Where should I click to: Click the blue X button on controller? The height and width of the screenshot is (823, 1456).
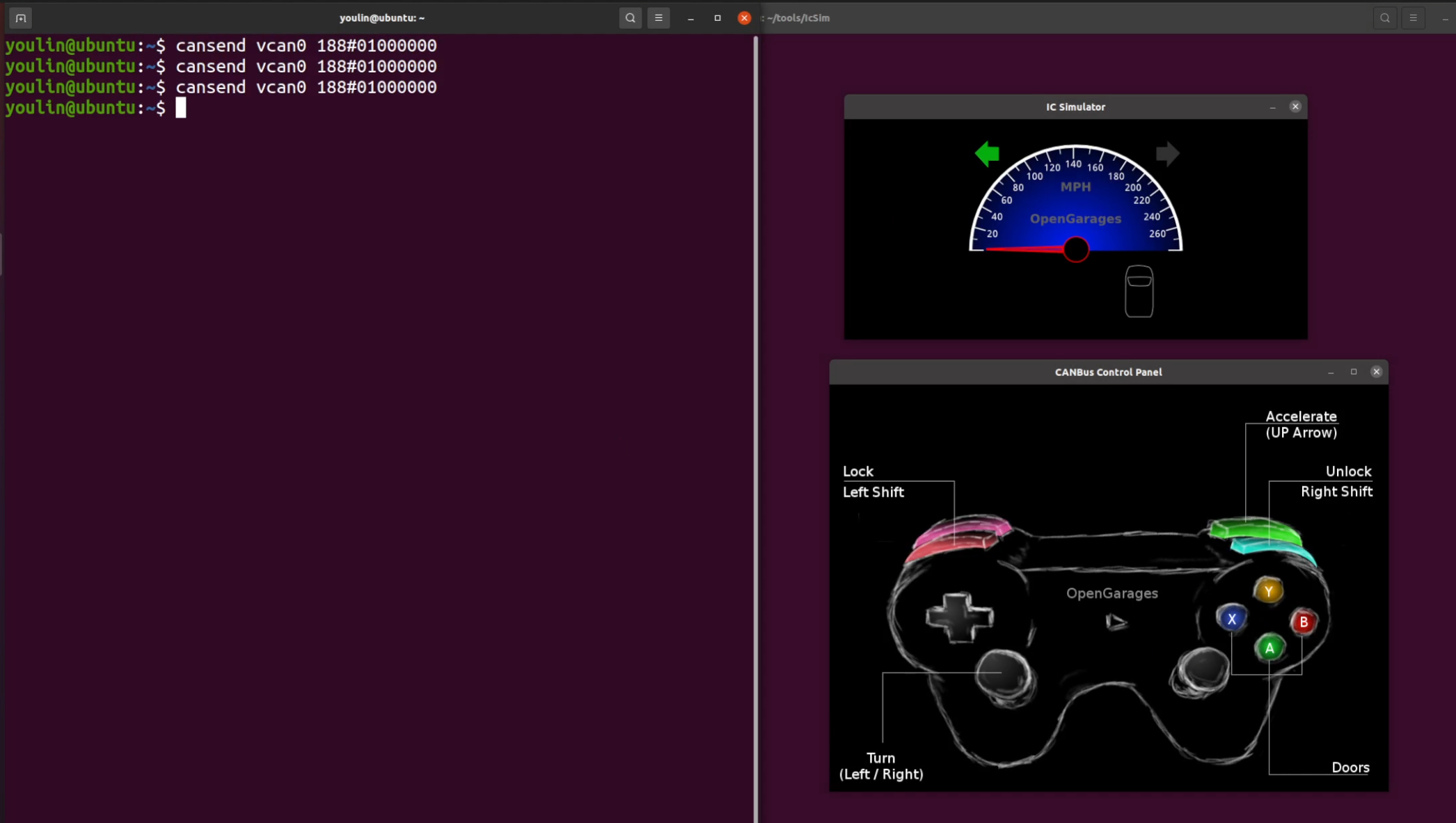[1232, 618]
